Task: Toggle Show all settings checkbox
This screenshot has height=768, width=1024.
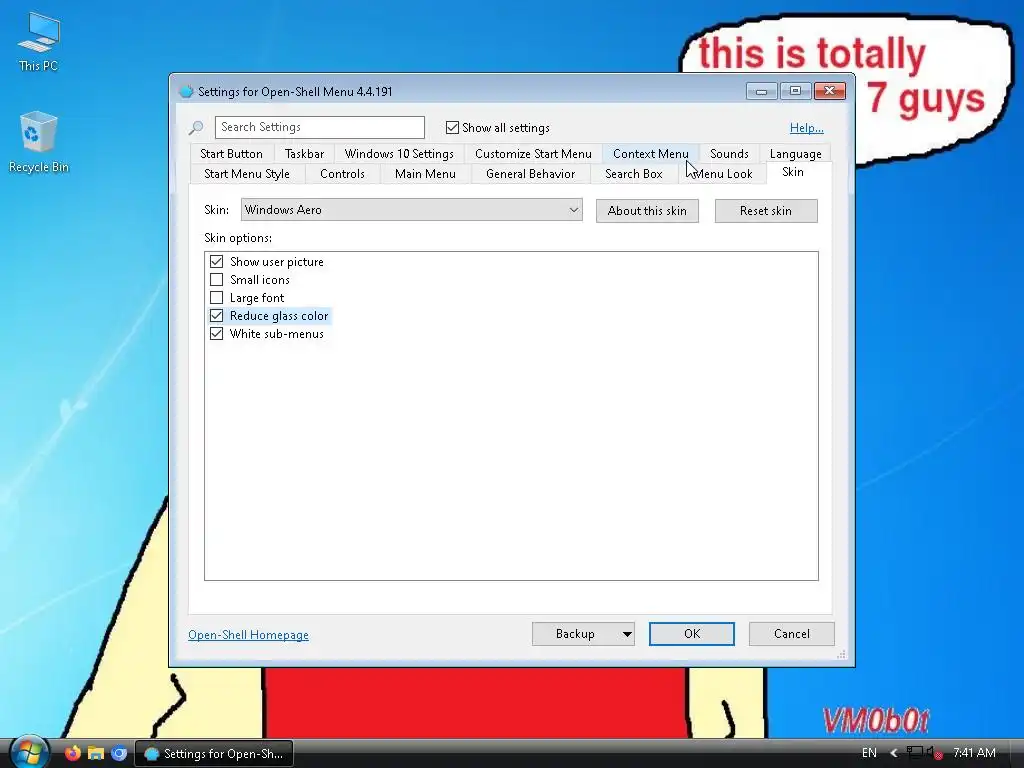Action: (452, 127)
